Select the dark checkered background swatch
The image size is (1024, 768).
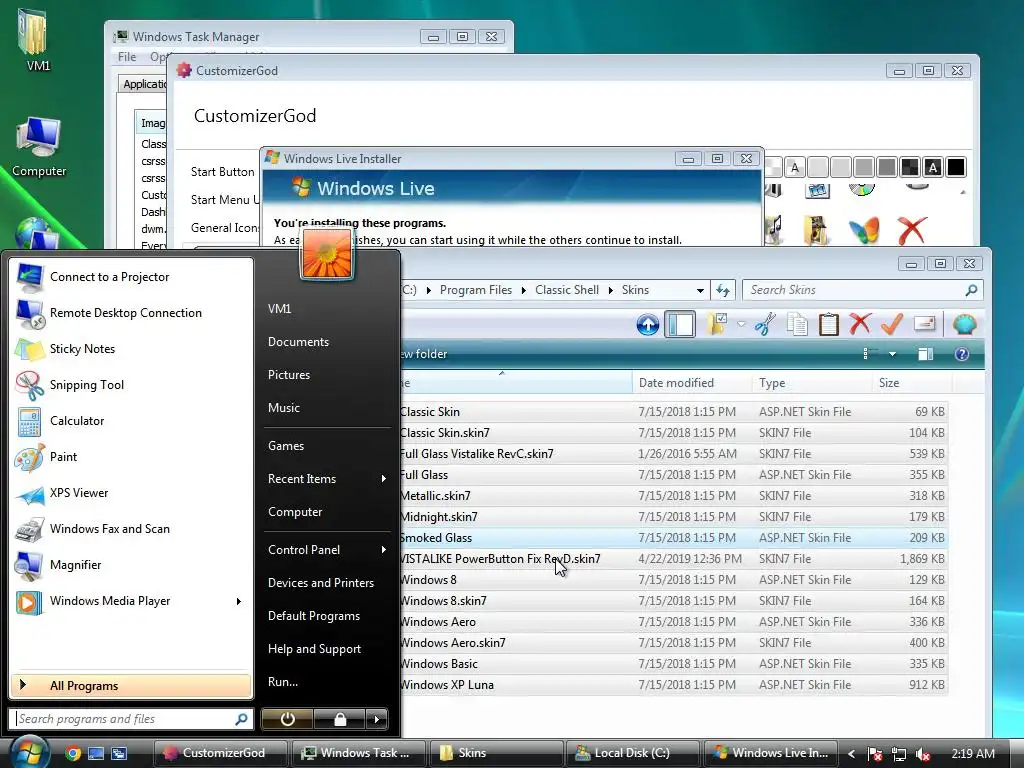point(910,168)
